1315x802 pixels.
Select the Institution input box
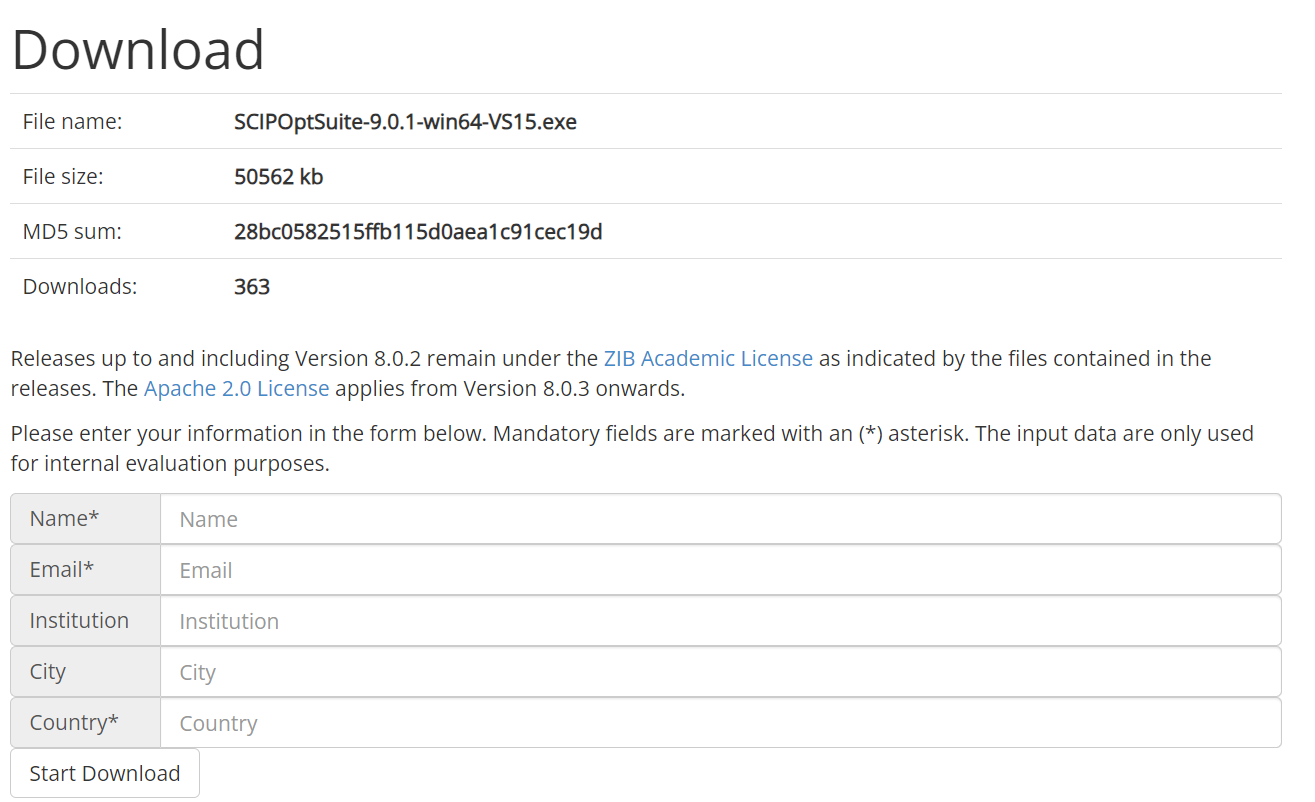(720, 621)
